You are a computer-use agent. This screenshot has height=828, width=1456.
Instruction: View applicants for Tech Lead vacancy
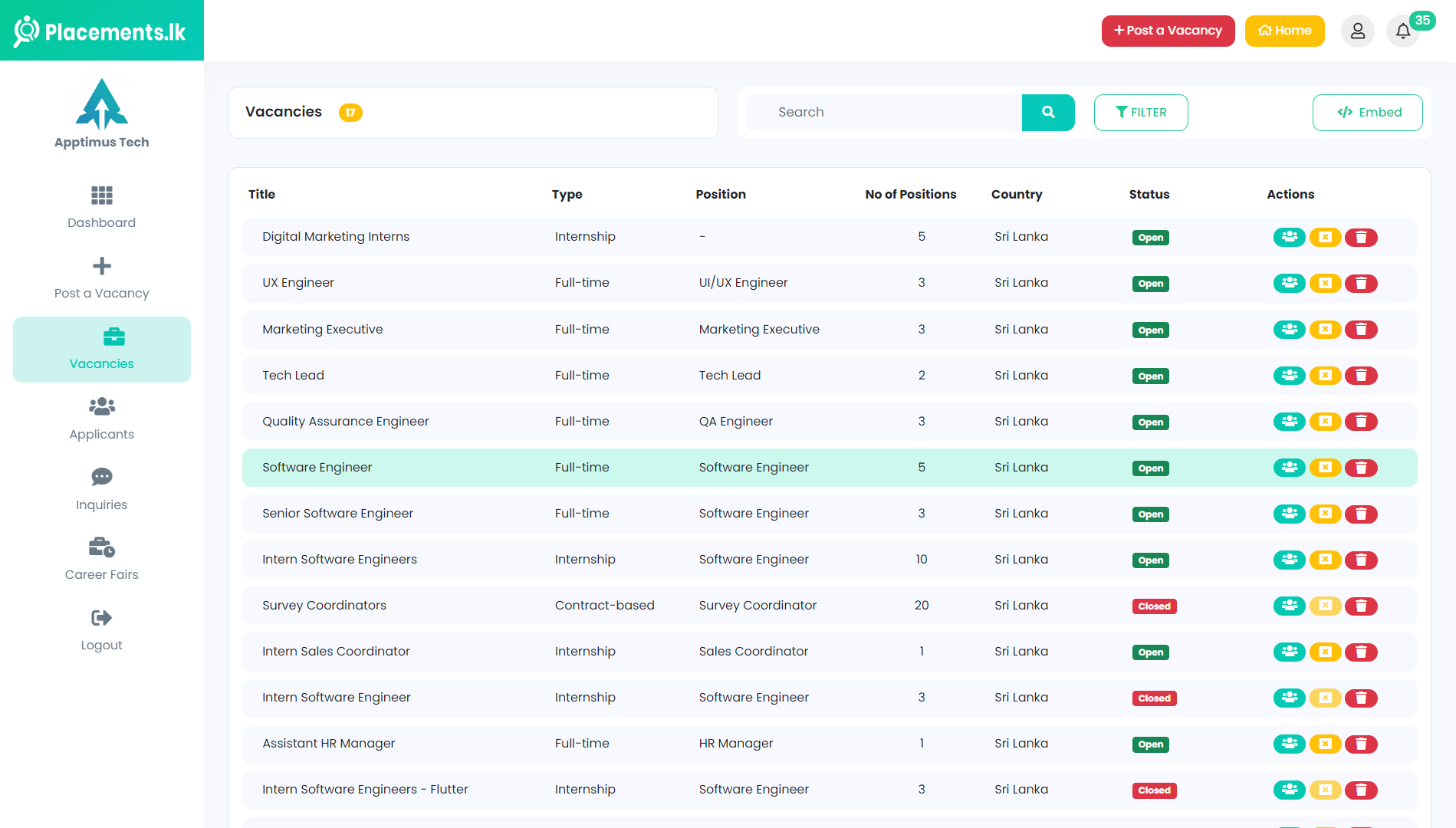coord(1289,376)
